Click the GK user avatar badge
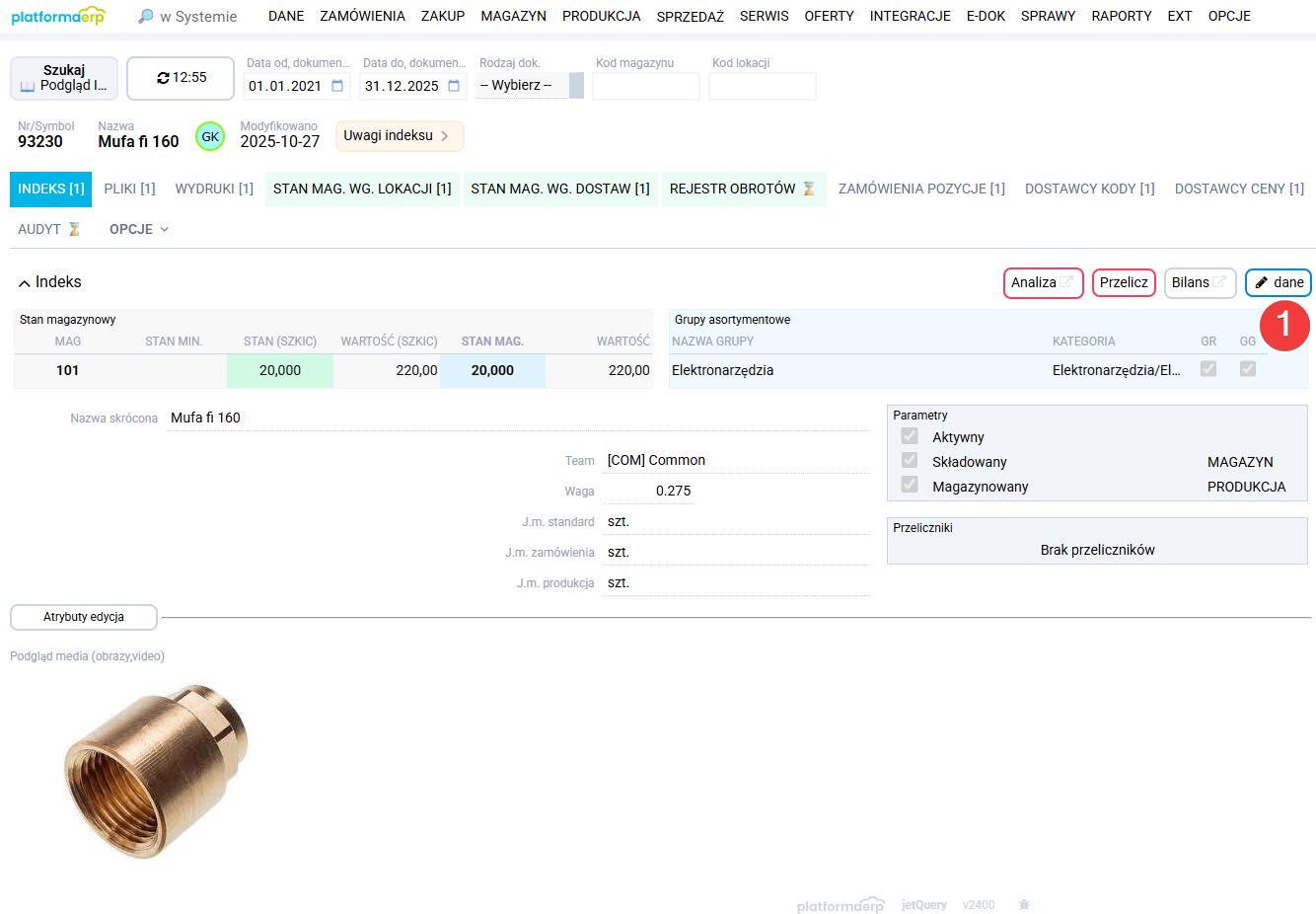This screenshot has height=914, width=1316. 210,136
